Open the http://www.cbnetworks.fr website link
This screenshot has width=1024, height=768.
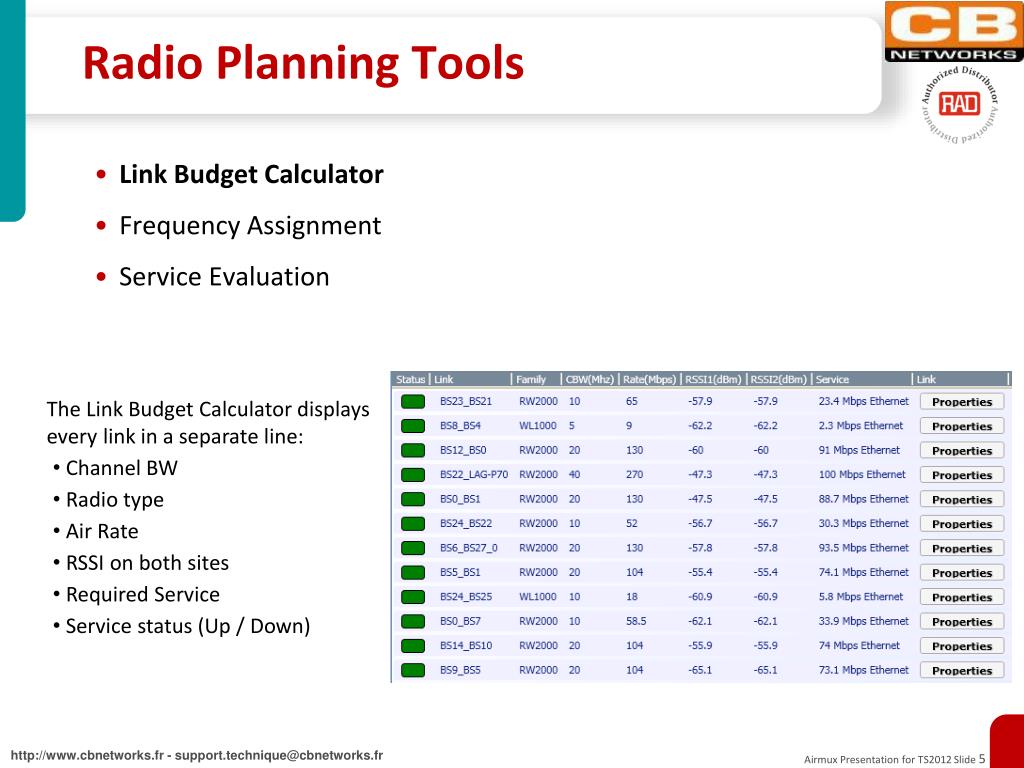88,756
